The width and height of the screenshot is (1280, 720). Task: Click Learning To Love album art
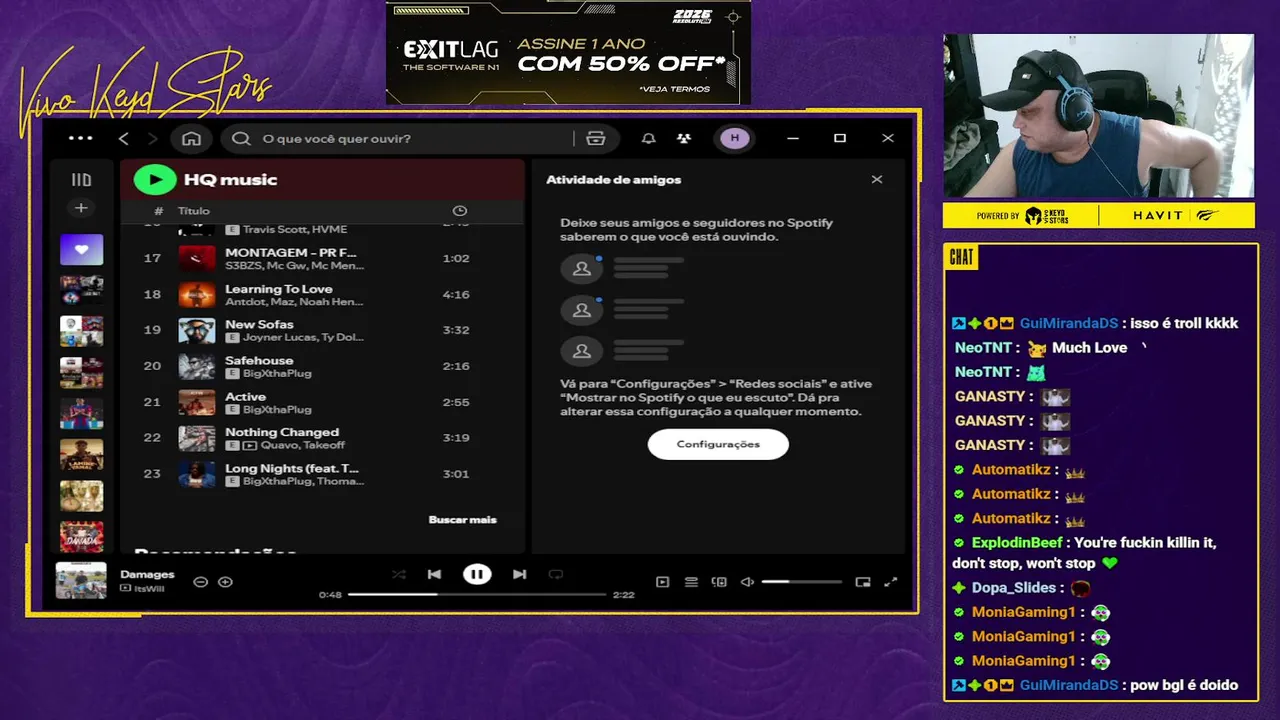pyautogui.click(x=197, y=295)
